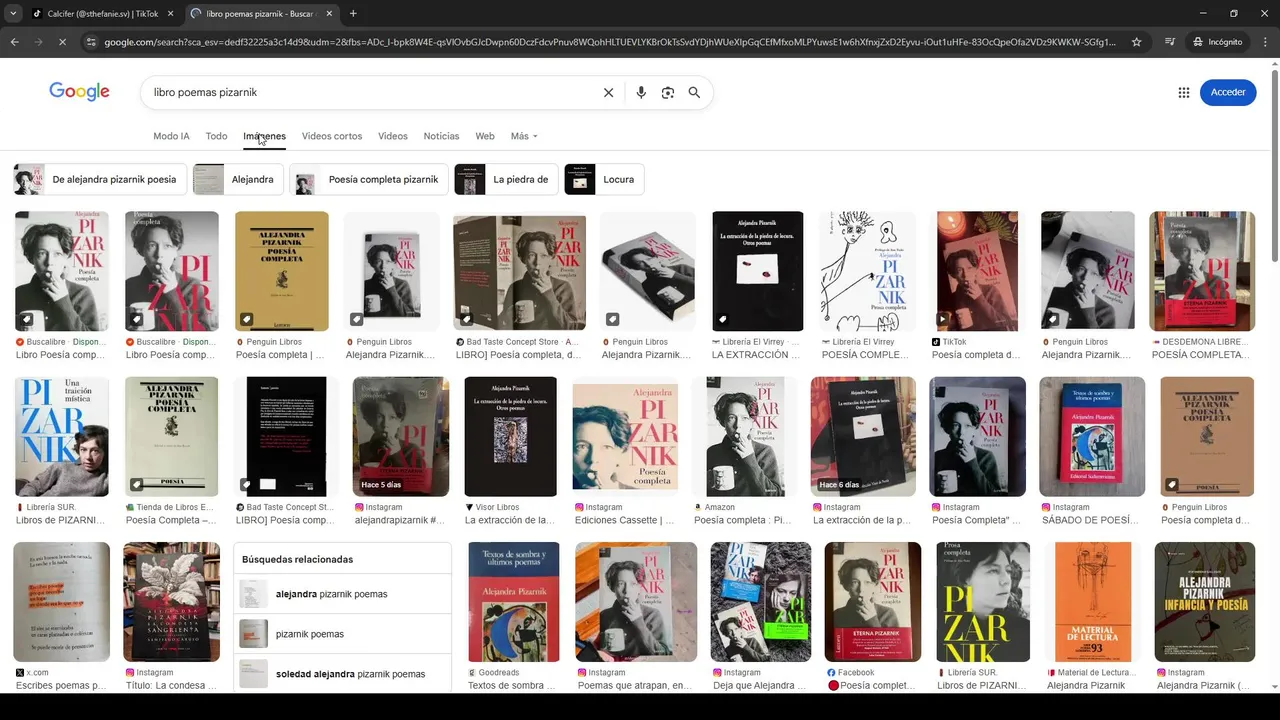The image size is (1280, 720).
Task: Expand the Más dropdown menu
Action: 524,136
